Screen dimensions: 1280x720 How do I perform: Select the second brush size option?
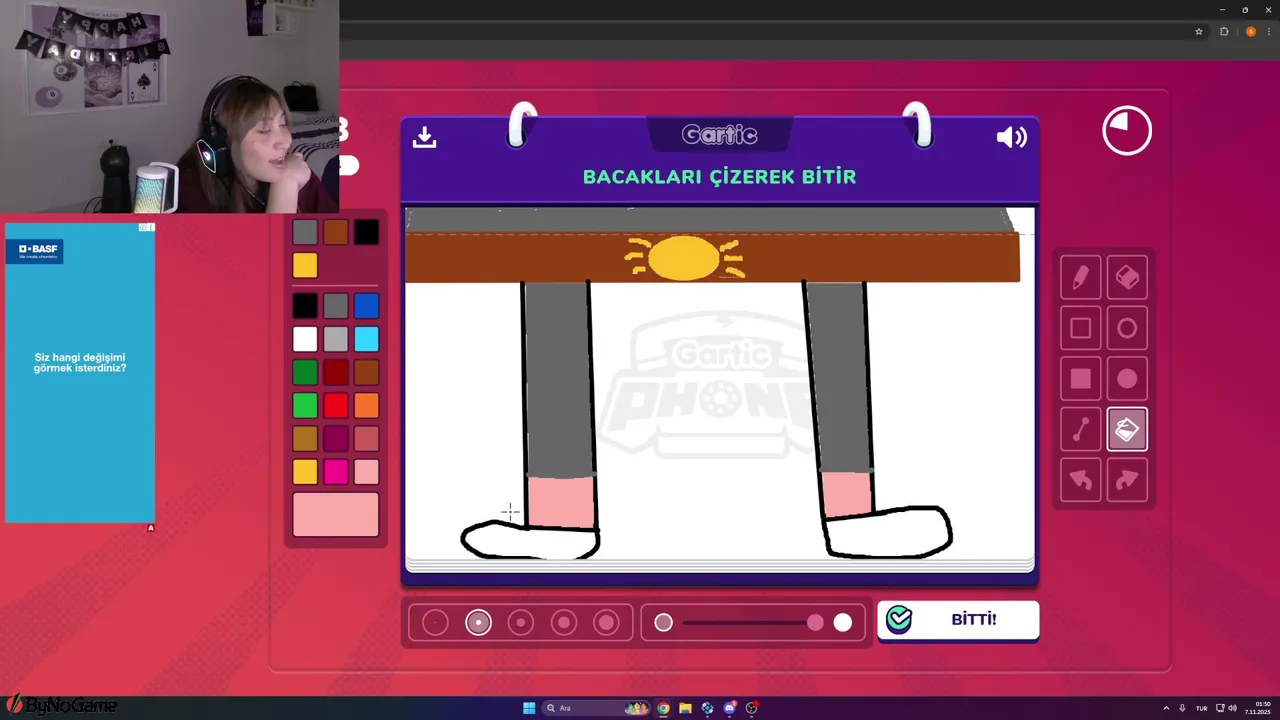click(478, 623)
